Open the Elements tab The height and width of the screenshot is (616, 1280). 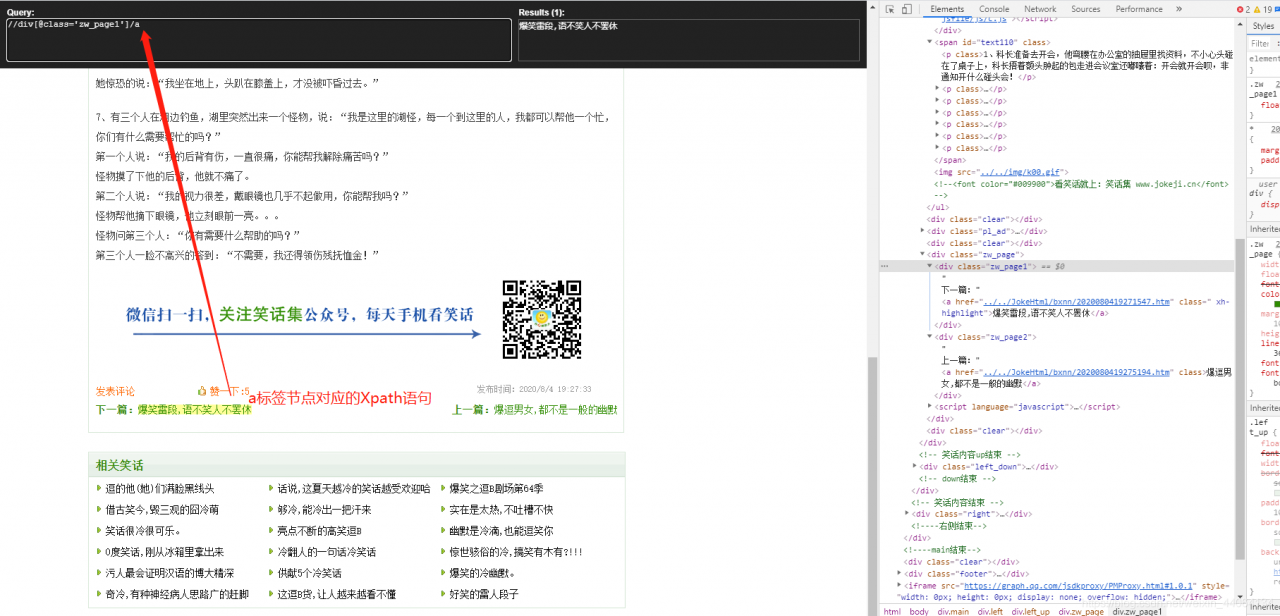pos(947,9)
